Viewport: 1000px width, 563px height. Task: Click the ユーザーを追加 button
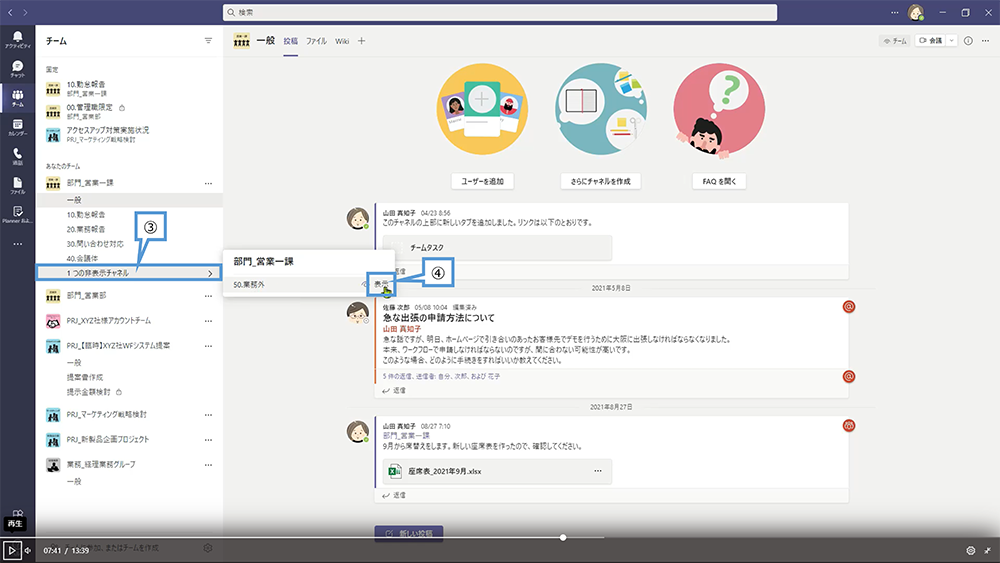(482, 181)
